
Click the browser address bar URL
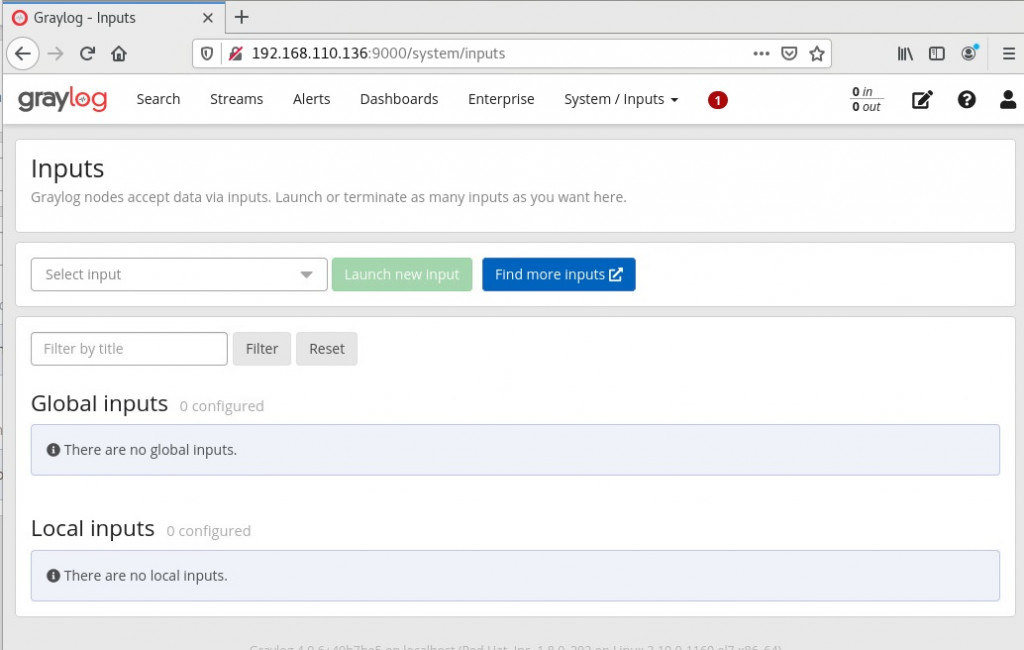378,54
